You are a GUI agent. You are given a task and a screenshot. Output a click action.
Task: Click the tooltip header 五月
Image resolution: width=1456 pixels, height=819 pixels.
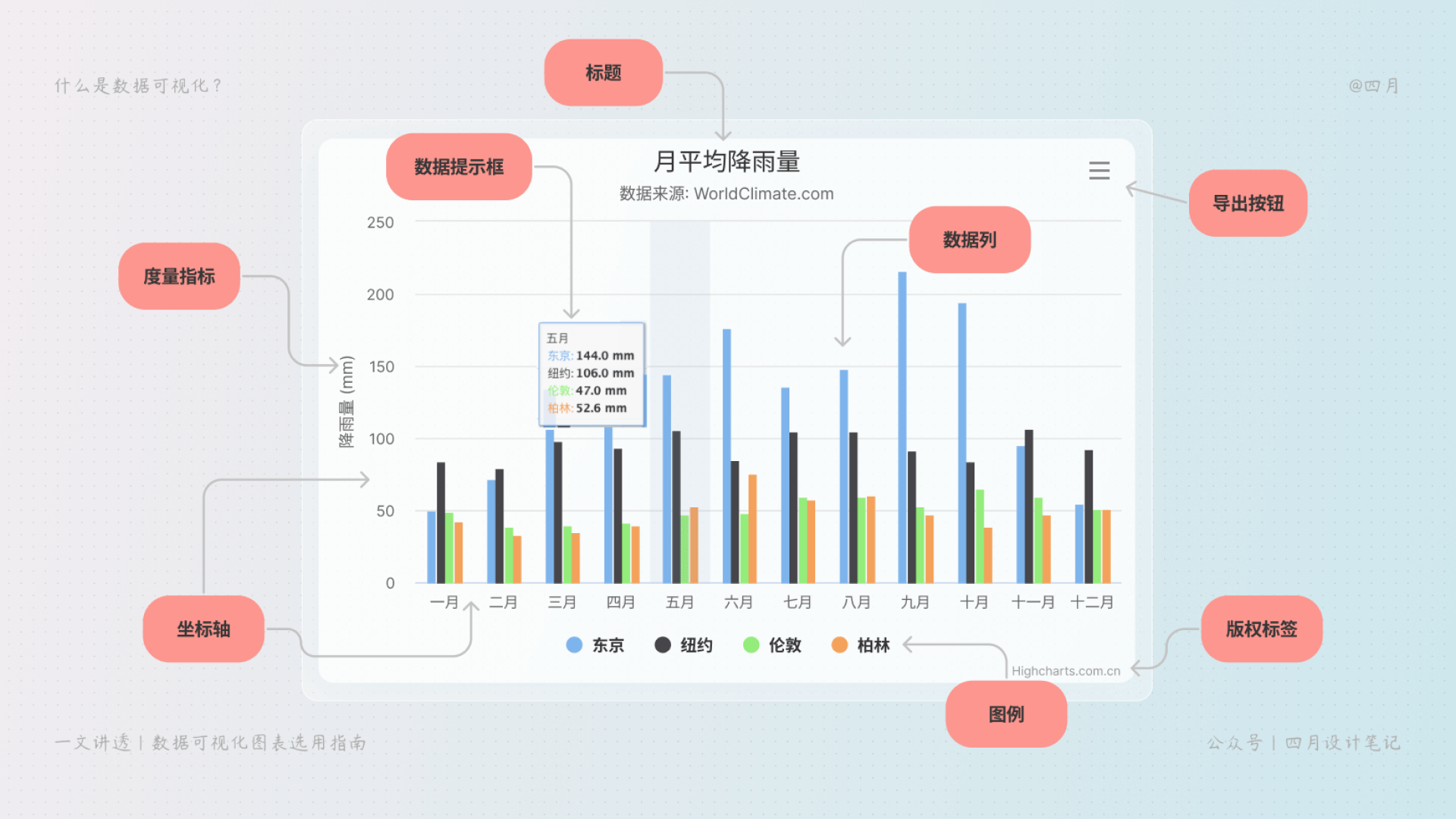557,338
